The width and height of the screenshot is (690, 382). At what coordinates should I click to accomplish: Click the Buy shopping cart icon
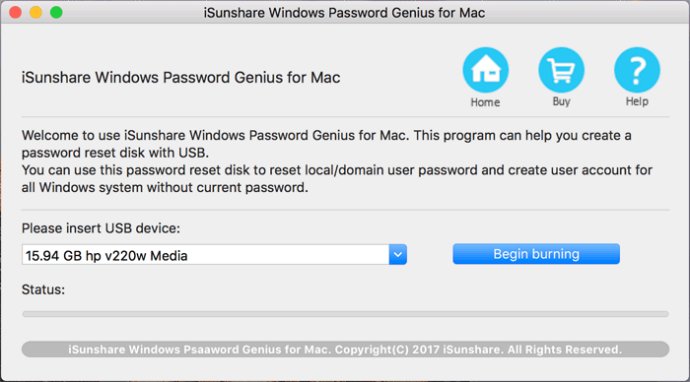pyautogui.click(x=561, y=70)
